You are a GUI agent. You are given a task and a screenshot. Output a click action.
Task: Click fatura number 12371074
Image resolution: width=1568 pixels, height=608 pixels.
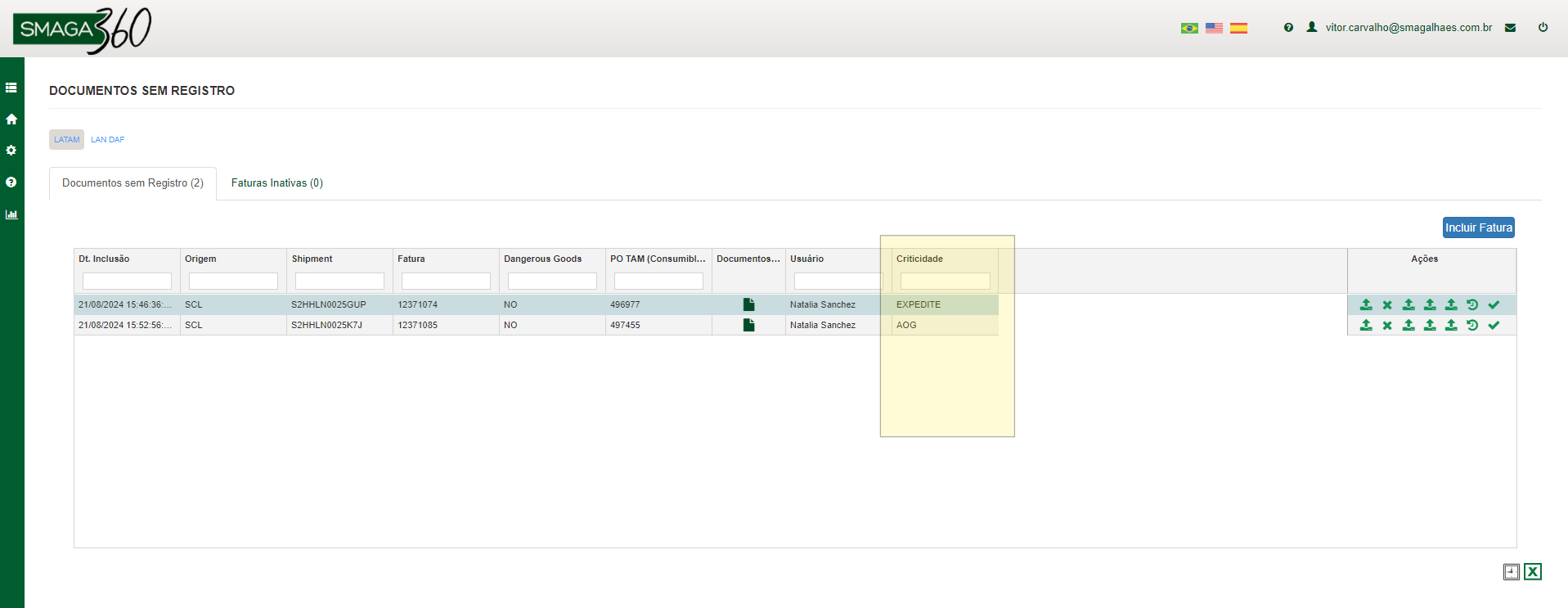click(x=418, y=304)
